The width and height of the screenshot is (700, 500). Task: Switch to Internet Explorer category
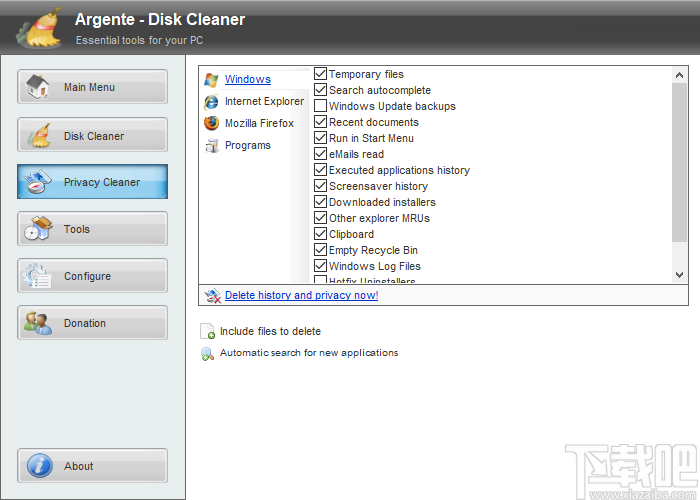coord(264,101)
